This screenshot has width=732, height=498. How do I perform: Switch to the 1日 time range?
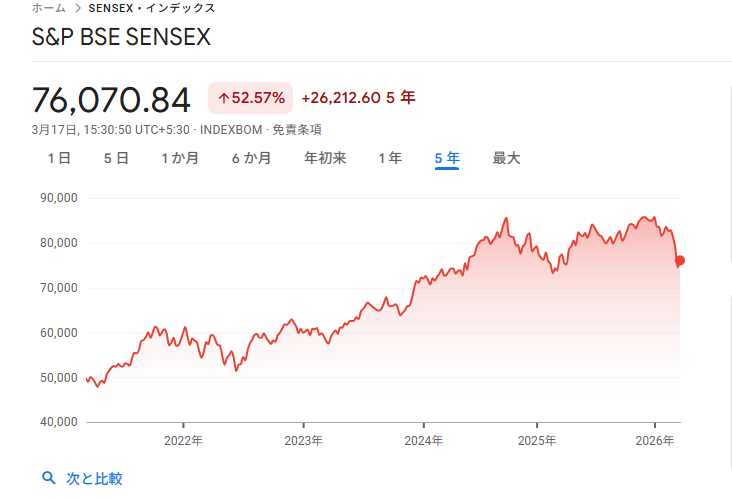59,158
